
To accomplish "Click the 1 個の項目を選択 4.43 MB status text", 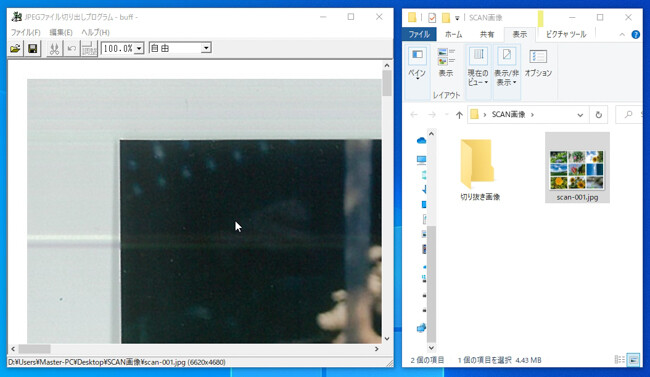I will [500, 360].
